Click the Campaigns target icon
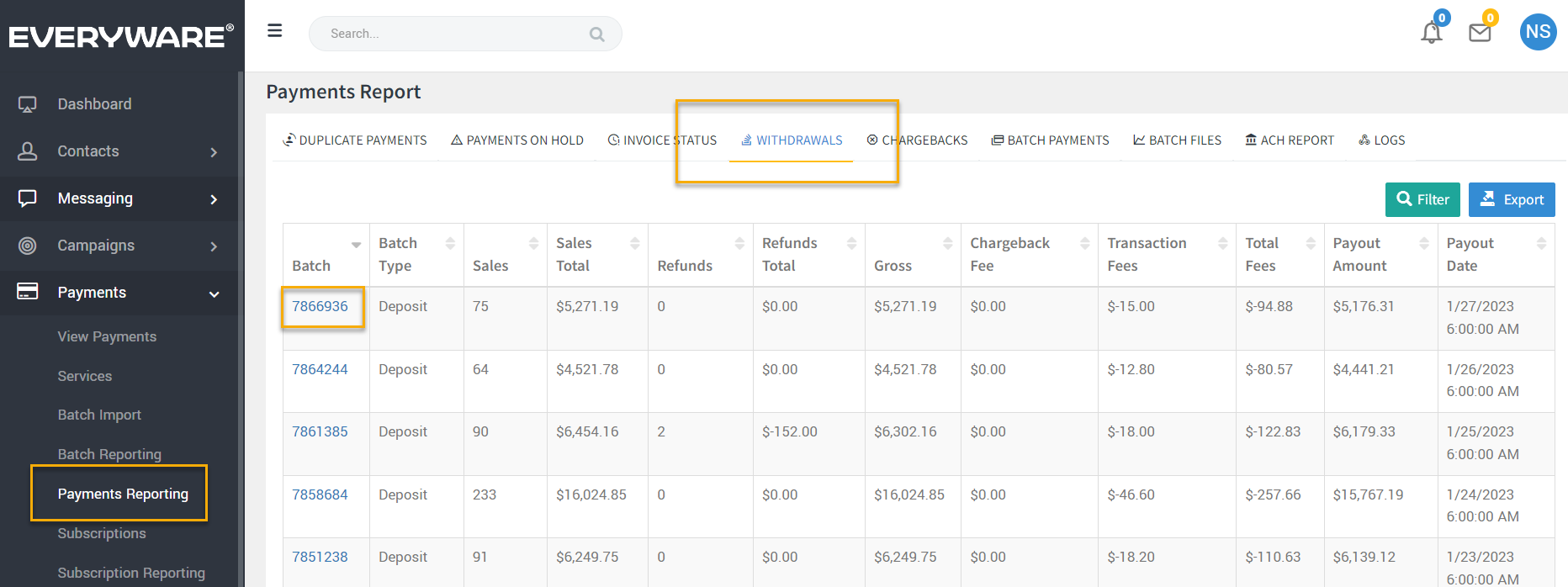Screen dimensions: 1568x587 [x=28, y=246]
